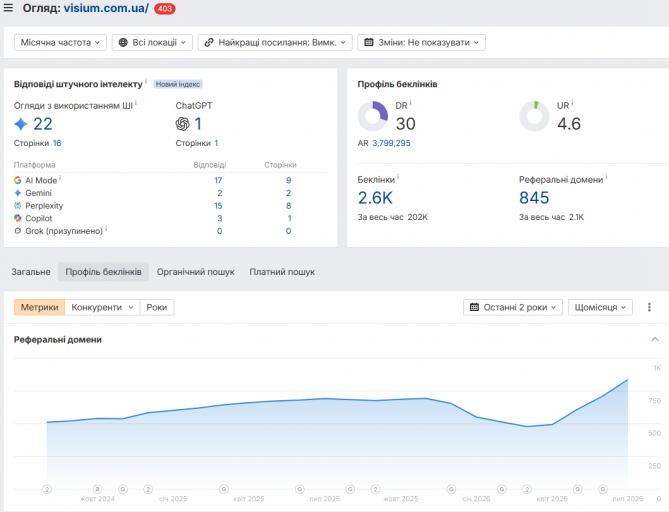
Task: Click the 845 referring domains number
Action: pos(534,198)
